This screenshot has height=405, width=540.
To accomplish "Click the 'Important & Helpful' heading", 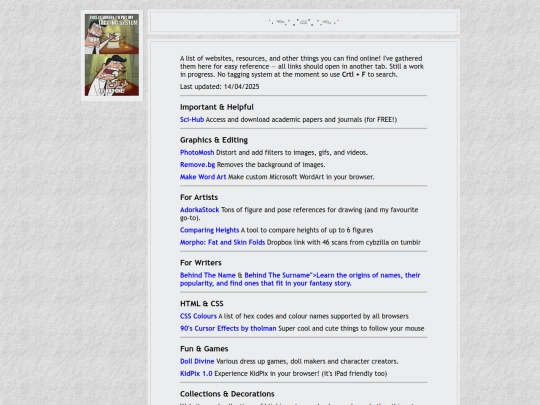I will 217,107.
